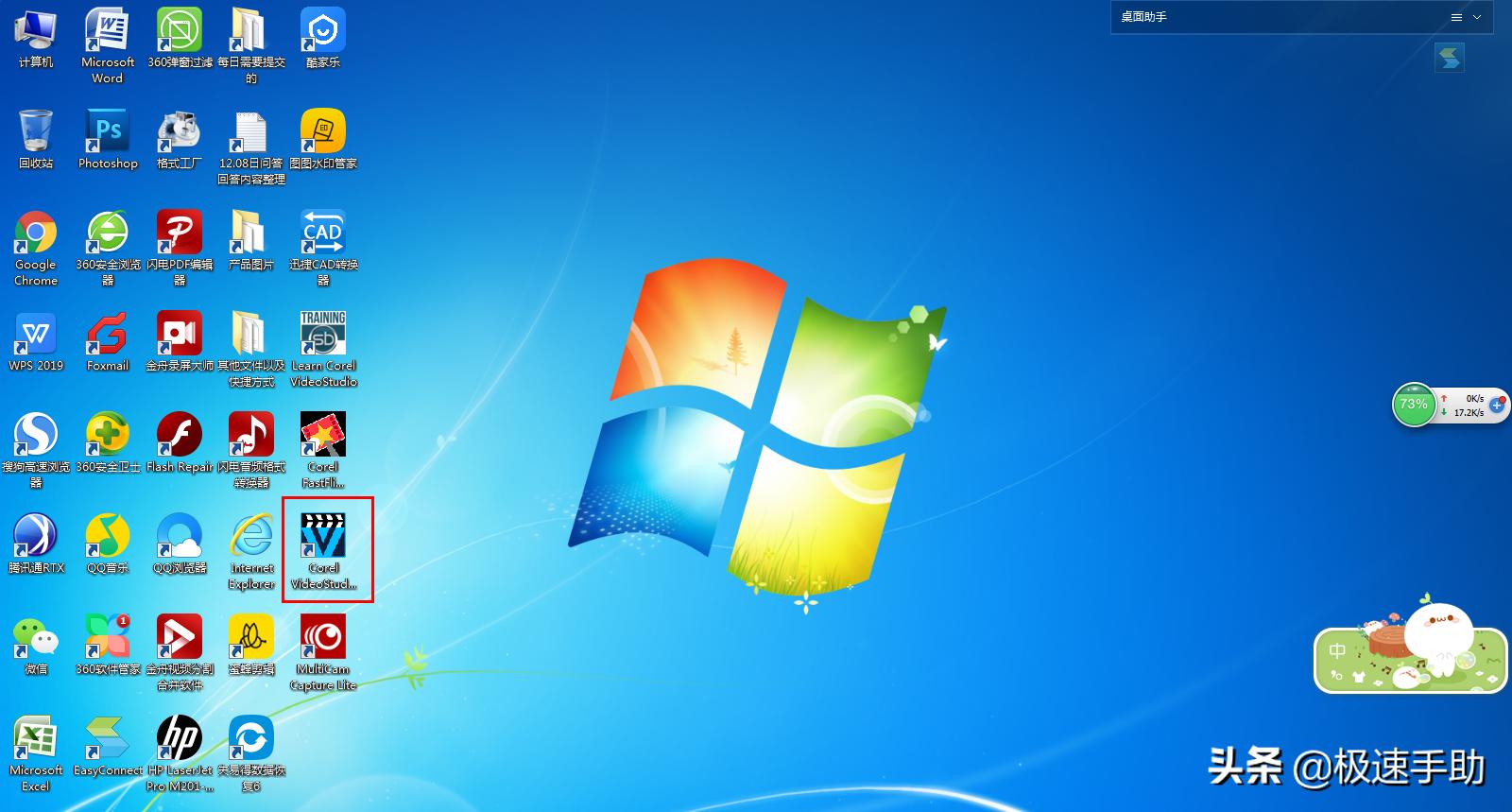Select the 金舟录屏大师 screen recorder icon

point(180,342)
